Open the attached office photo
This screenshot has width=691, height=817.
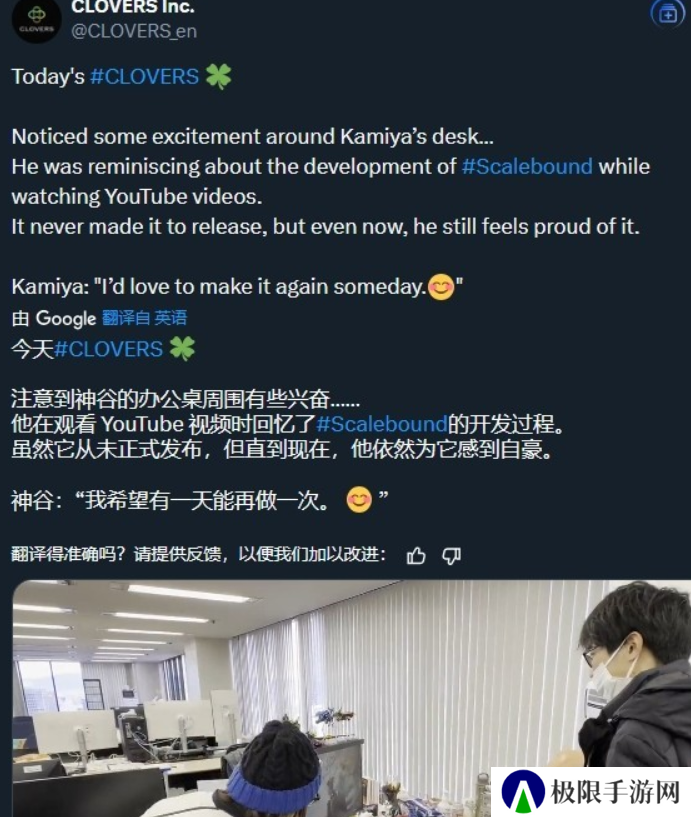tap(351, 698)
